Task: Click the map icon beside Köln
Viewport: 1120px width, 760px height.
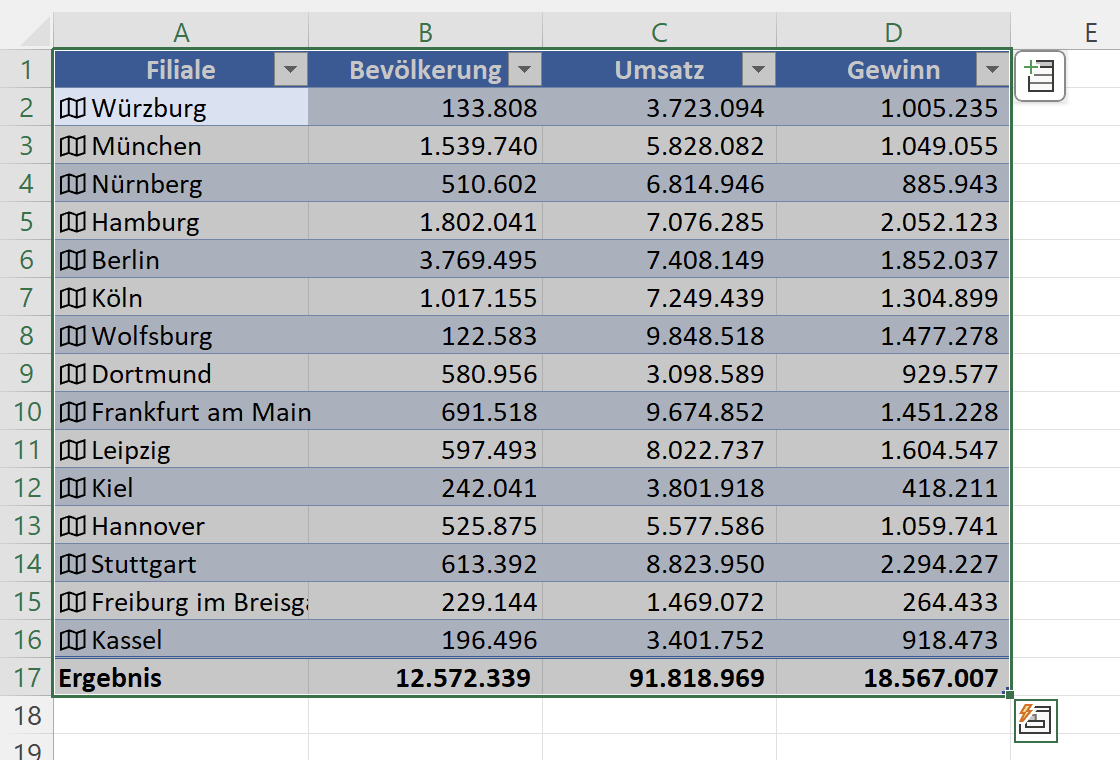Action: 72,298
